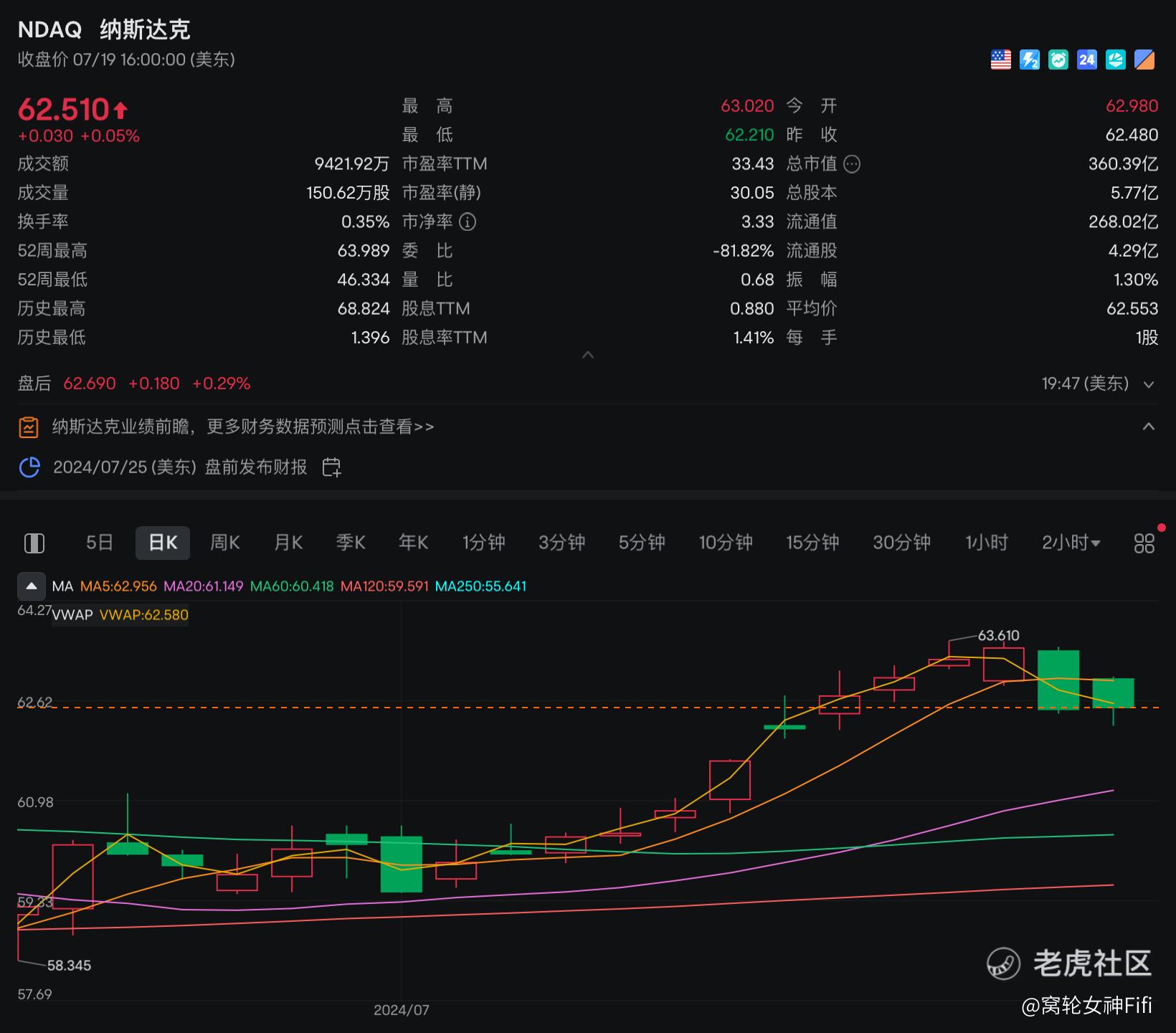The height and width of the screenshot is (1033, 1176).
Task: Click the teal hexagon badge icon
Action: pyautogui.click(x=1116, y=59)
